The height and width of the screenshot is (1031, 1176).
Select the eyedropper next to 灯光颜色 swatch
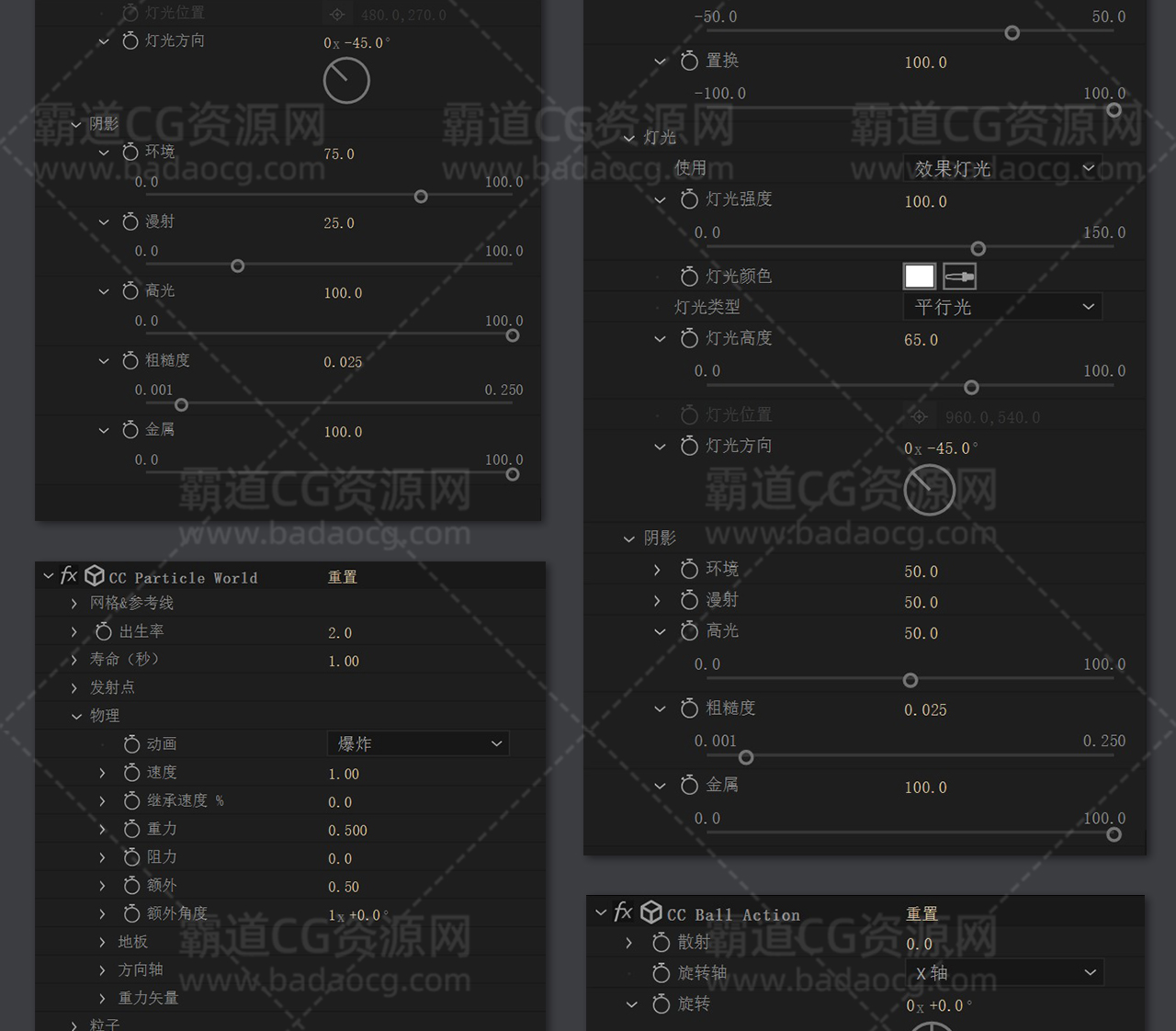[959, 277]
